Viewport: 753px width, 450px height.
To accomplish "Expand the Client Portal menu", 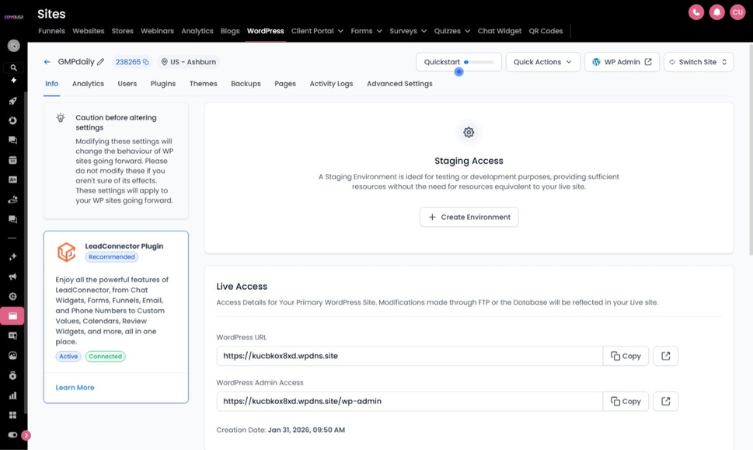I will click(317, 31).
